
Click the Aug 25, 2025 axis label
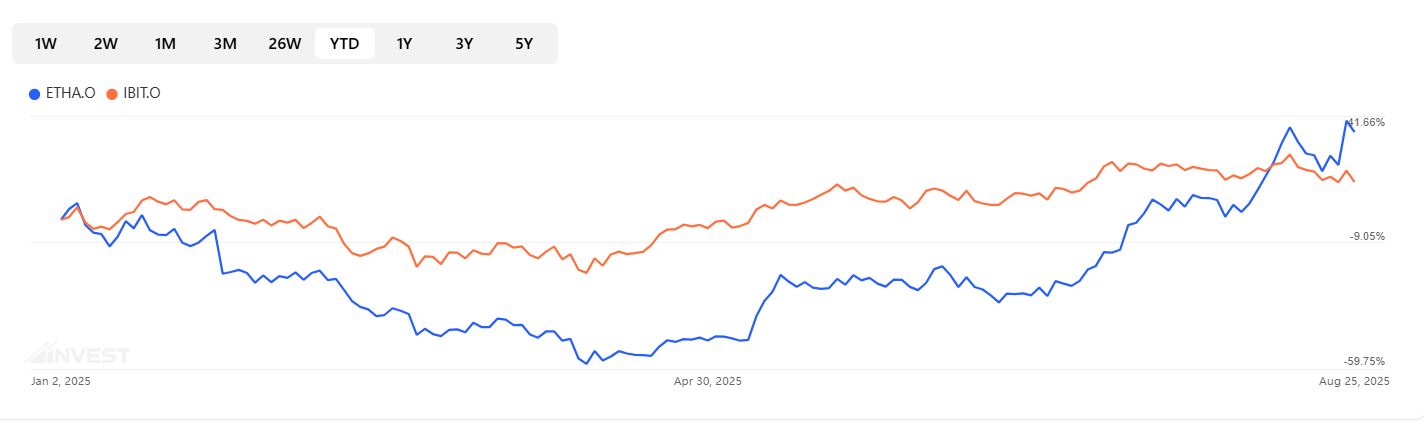click(x=1355, y=381)
